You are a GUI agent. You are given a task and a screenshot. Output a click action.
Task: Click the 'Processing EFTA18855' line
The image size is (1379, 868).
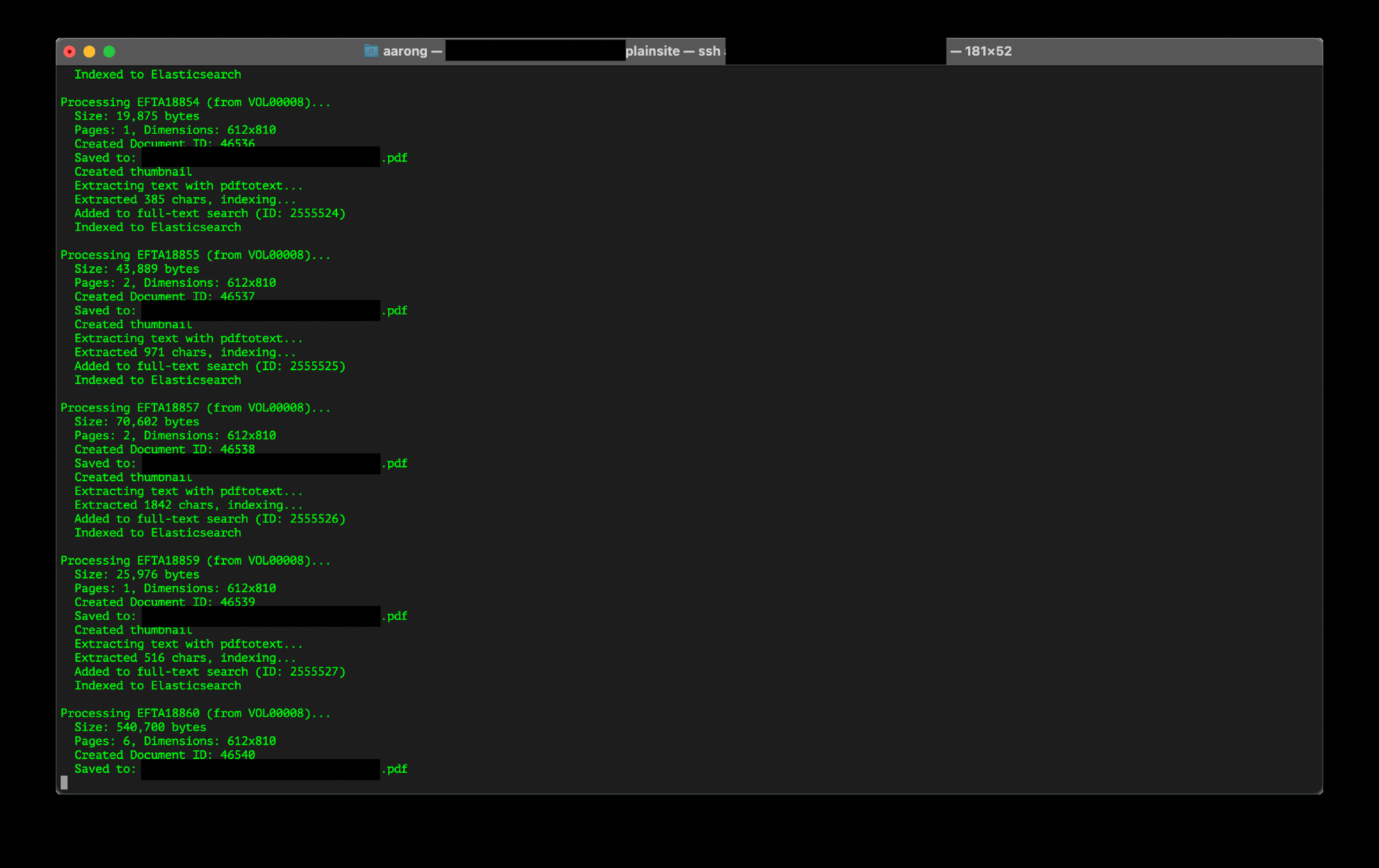pyautogui.click(x=195, y=255)
